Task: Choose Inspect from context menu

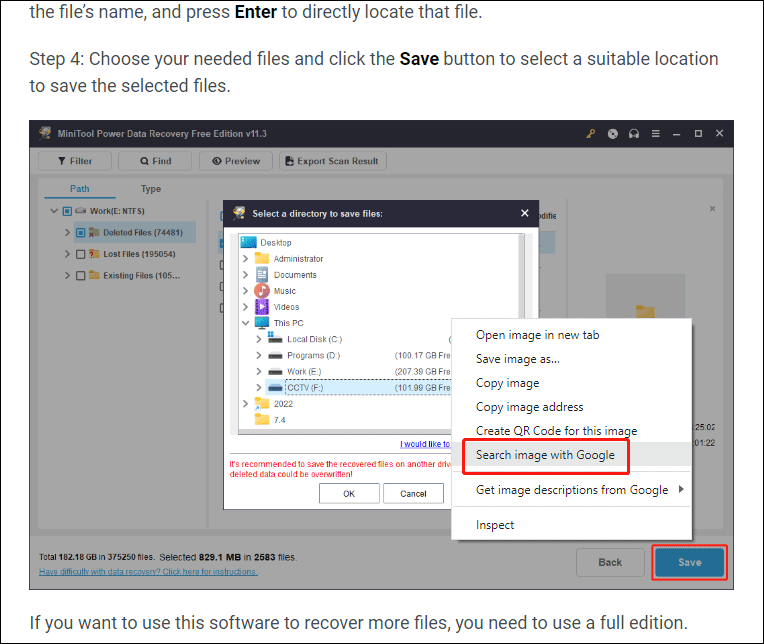Action: 572,525
